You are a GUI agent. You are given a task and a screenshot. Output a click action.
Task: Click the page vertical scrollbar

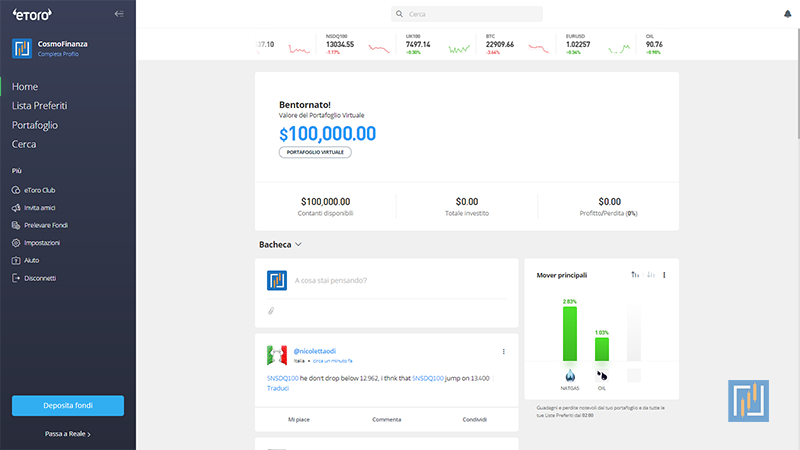pos(798,82)
